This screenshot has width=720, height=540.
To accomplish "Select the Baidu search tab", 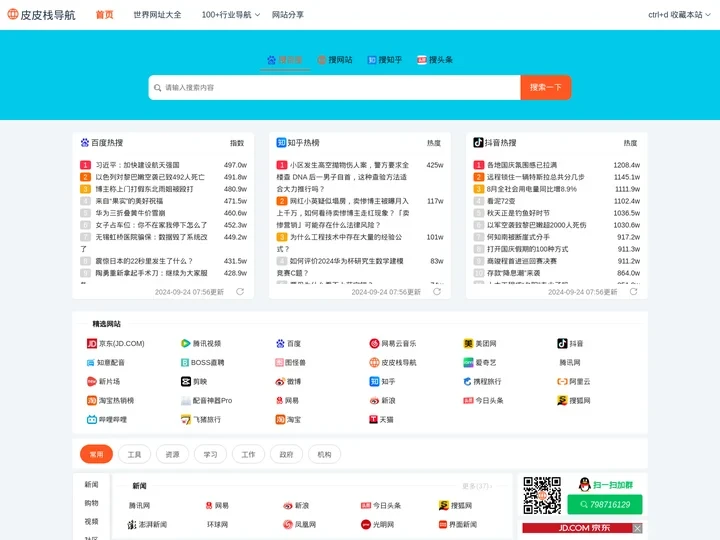I will pos(285,60).
